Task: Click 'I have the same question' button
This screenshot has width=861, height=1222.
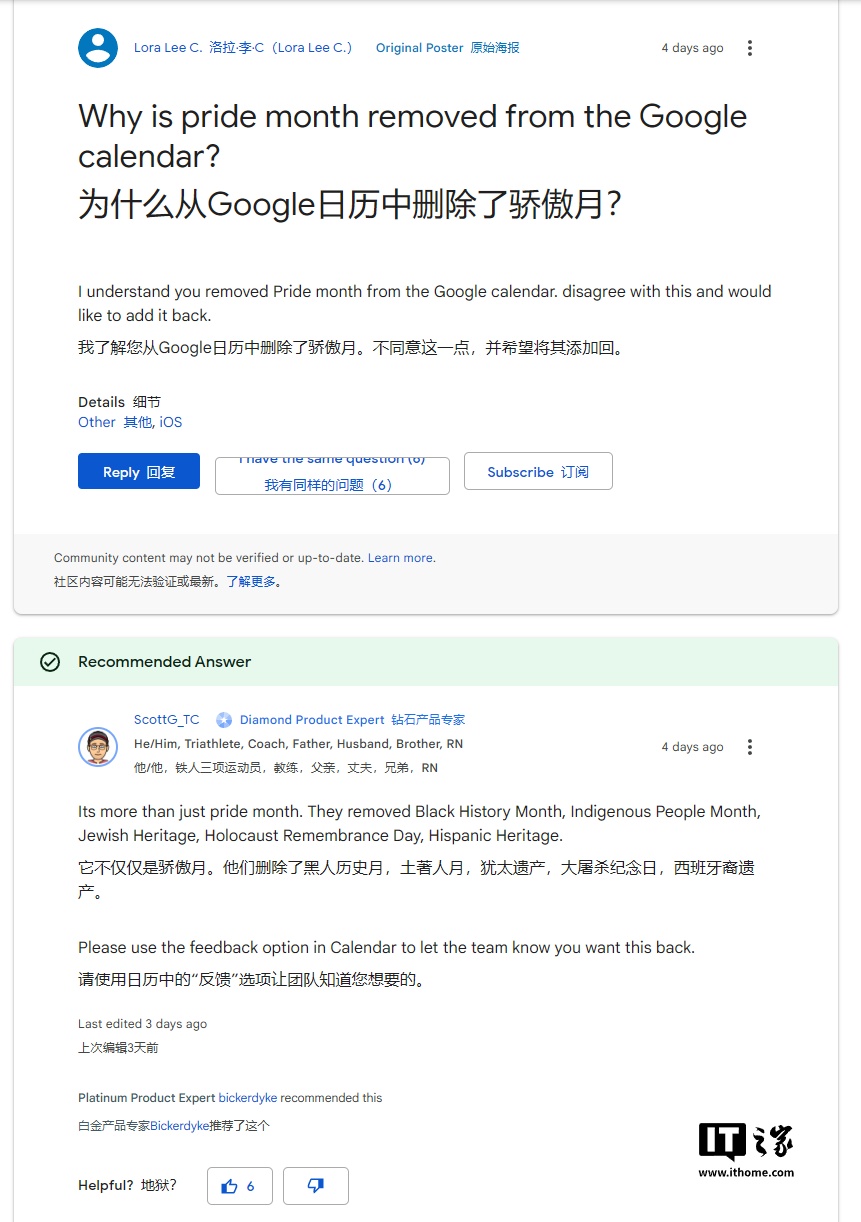Action: click(x=332, y=475)
